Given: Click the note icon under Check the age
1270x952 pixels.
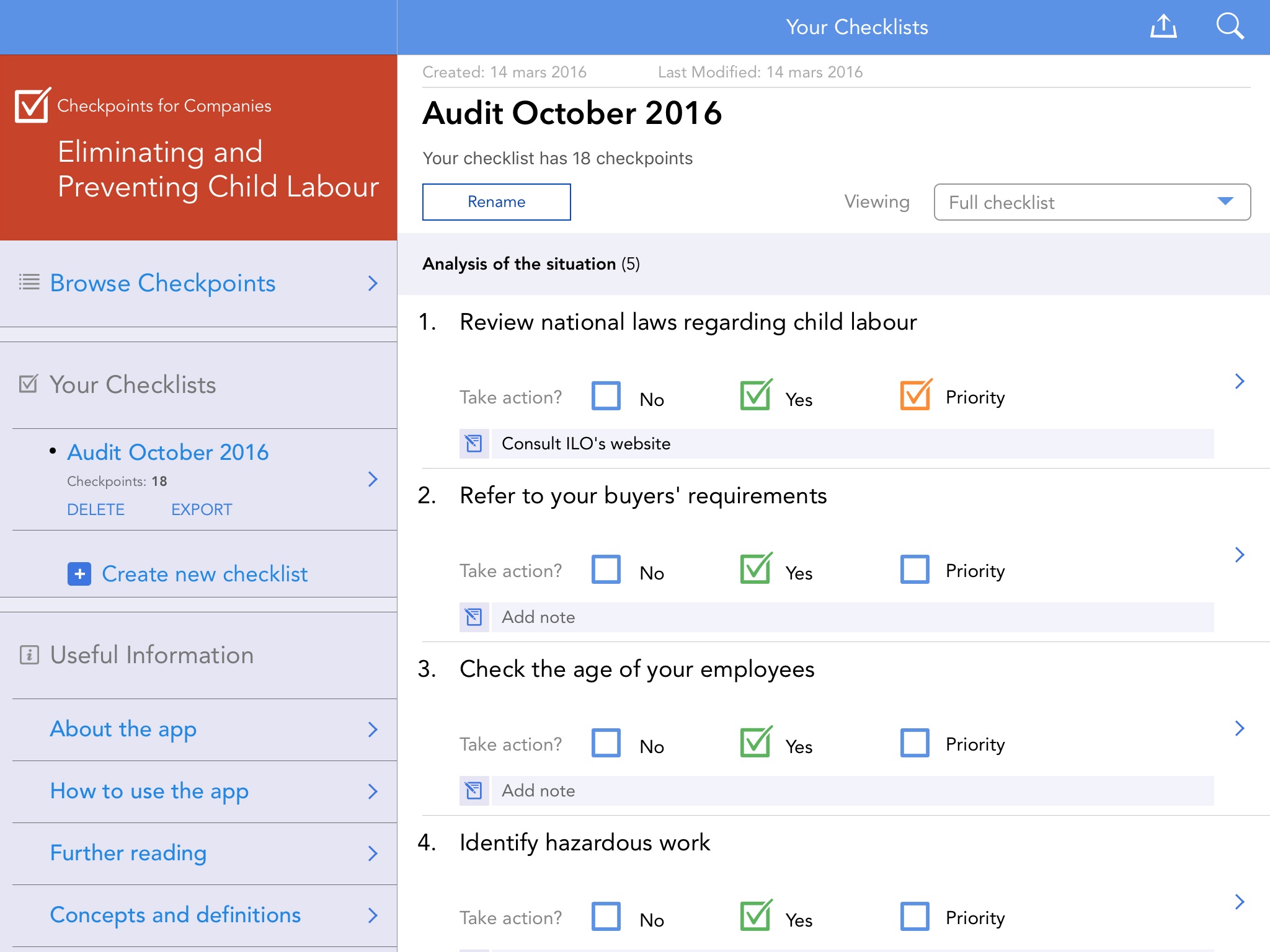Looking at the screenshot, I should [x=474, y=791].
